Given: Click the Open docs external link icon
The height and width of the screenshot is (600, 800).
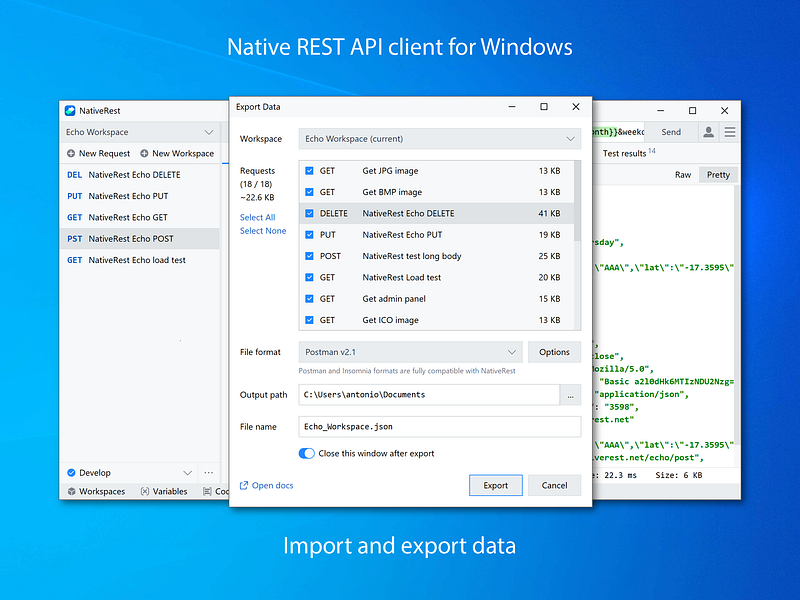Looking at the screenshot, I should 244,485.
